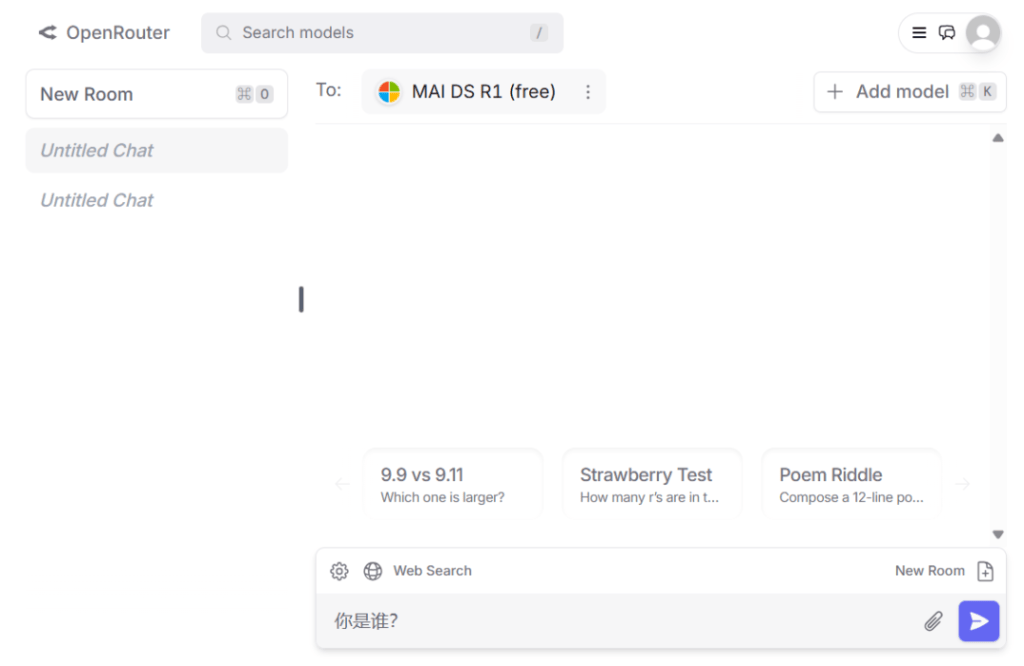The height and width of the screenshot is (666, 1024).
Task: Click the New Room sidebar button
Action: point(156,94)
